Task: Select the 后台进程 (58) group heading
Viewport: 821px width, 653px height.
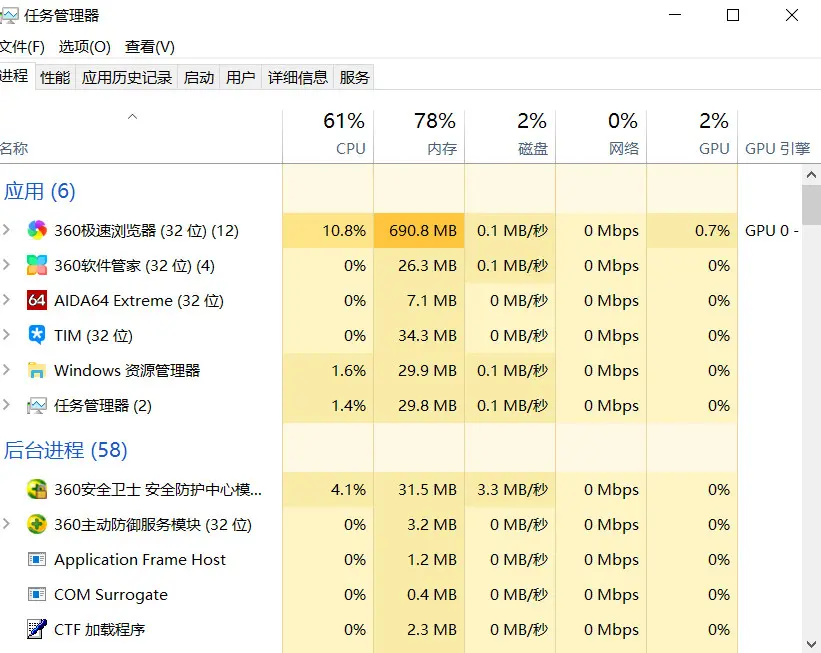Action: click(65, 450)
